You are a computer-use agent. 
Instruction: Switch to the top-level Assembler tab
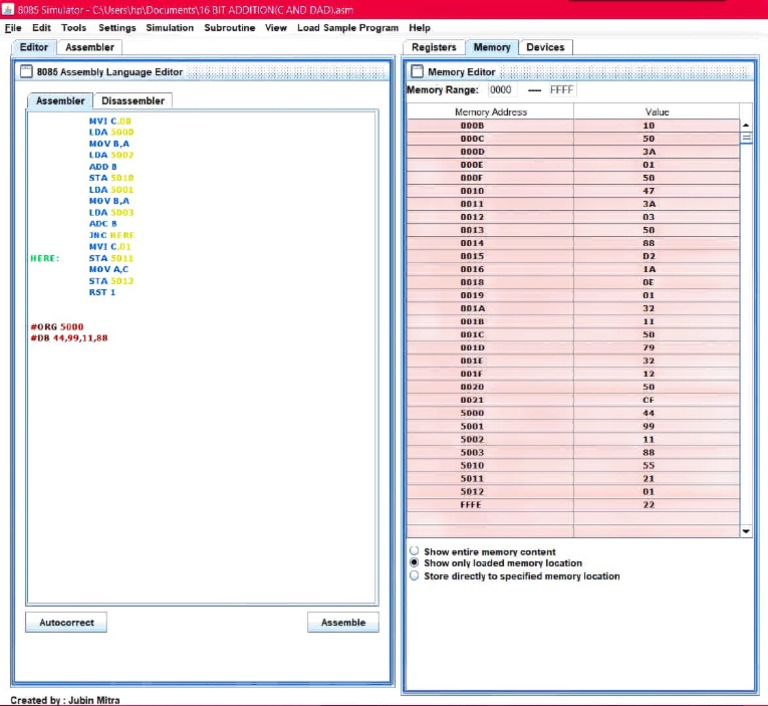tap(89, 47)
